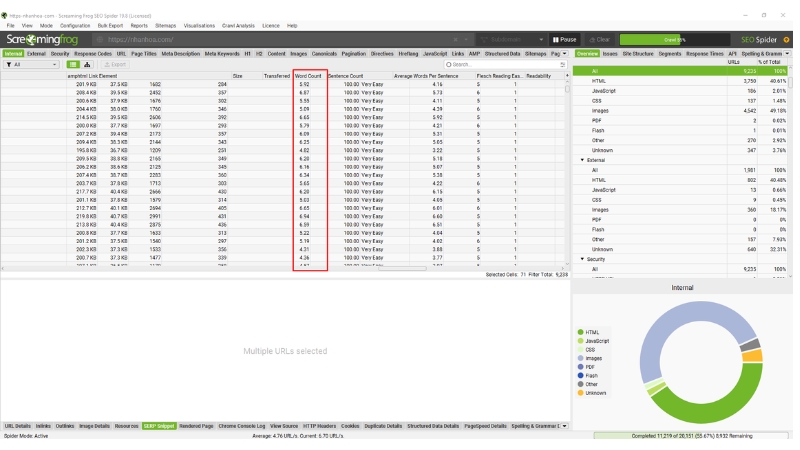Open the Licence menu
Viewport: 800px width, 450px height.
click(271, 26)
